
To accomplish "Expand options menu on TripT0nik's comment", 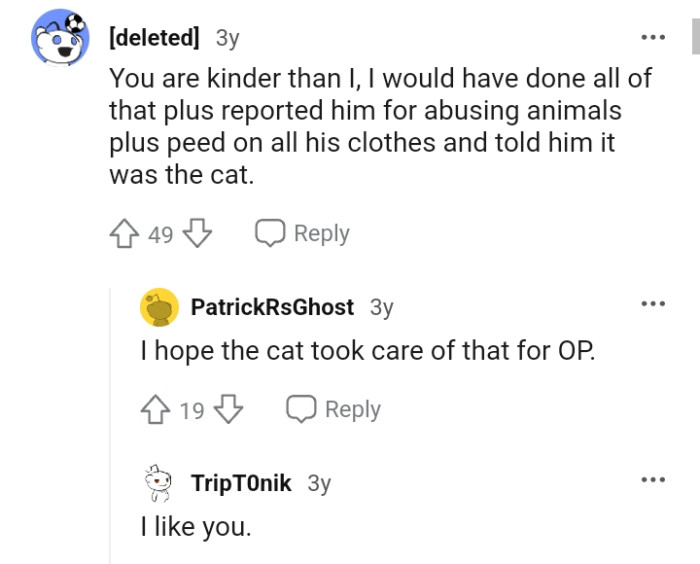I will coord(653,480).
